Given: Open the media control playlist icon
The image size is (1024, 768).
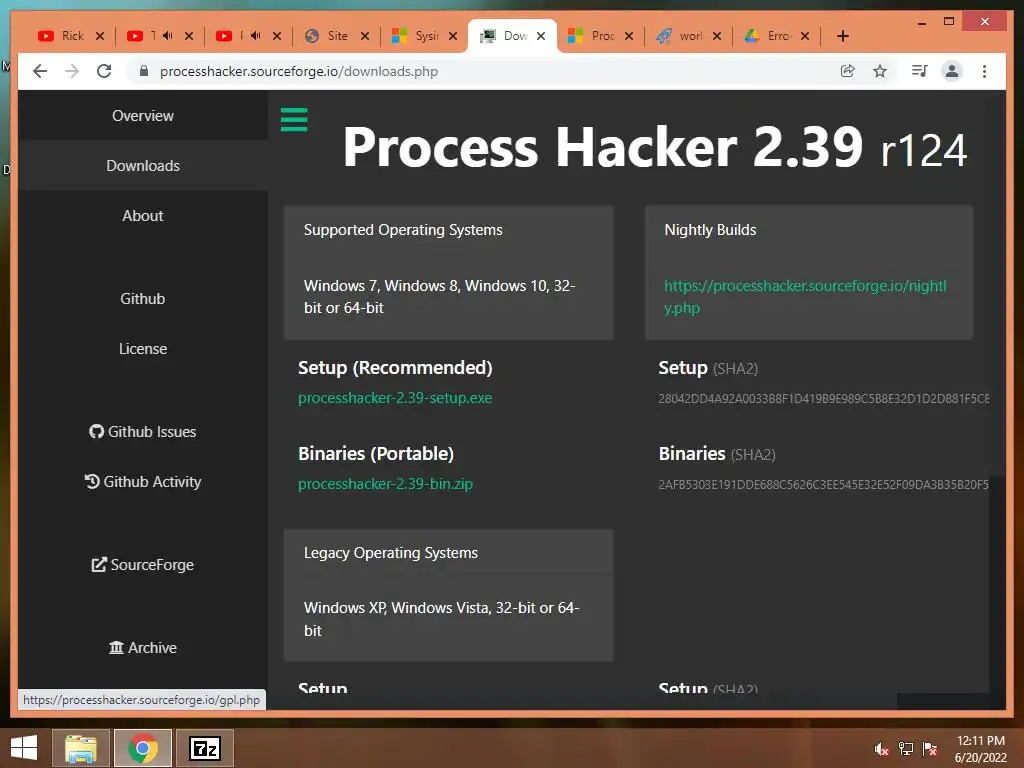Looking at the screenshot, I should pos(919,71).
